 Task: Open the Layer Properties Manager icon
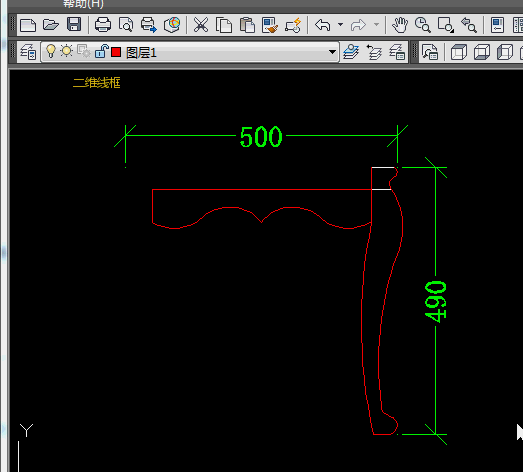click(x=28, y=52)
